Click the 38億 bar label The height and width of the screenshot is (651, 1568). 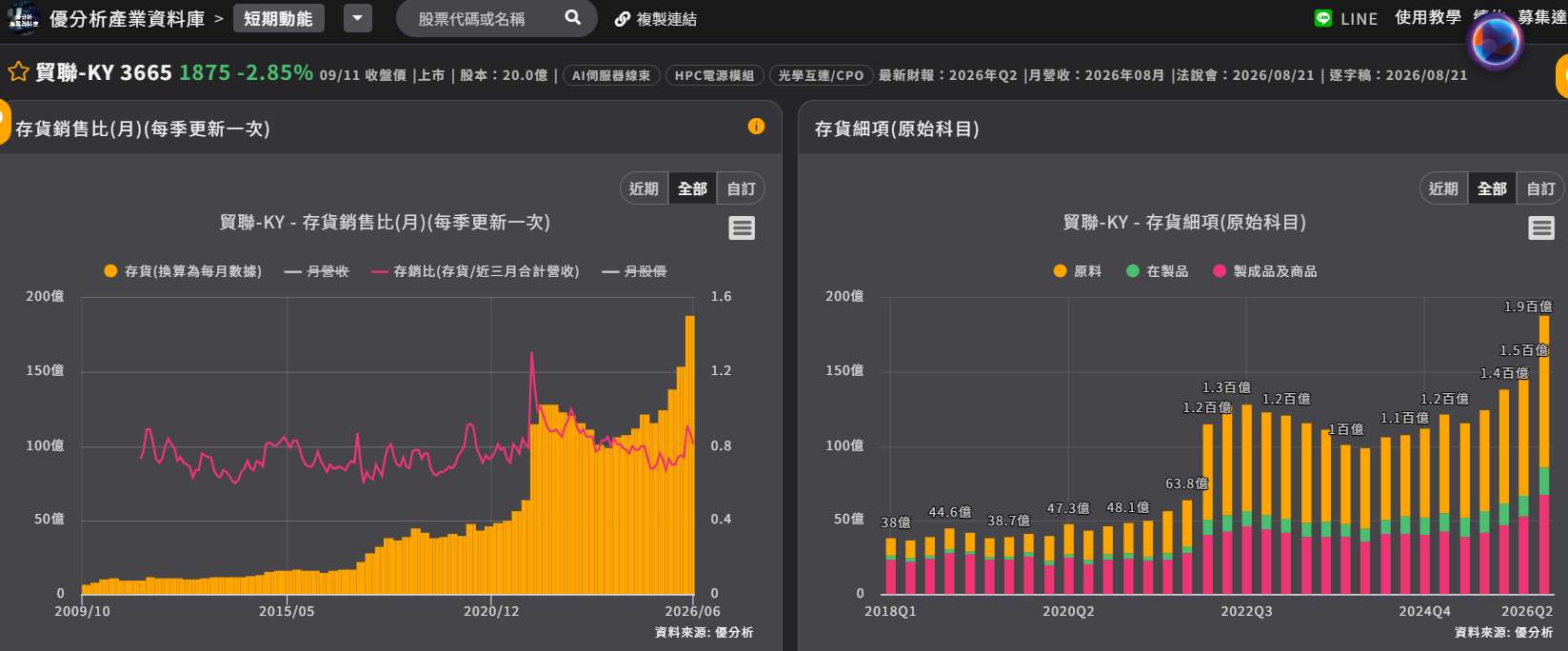[x=896, y=523]
